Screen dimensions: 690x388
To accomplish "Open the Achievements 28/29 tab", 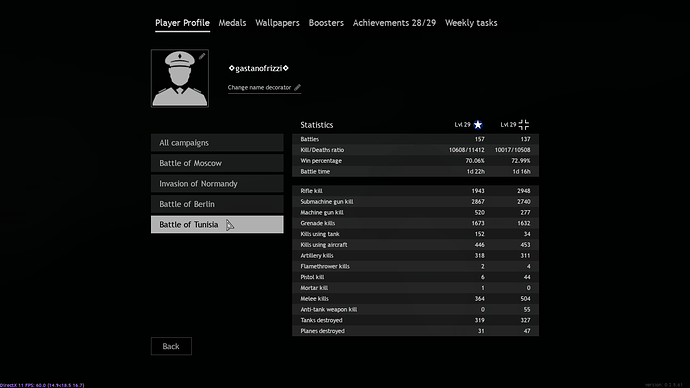I will pos(394,23).
